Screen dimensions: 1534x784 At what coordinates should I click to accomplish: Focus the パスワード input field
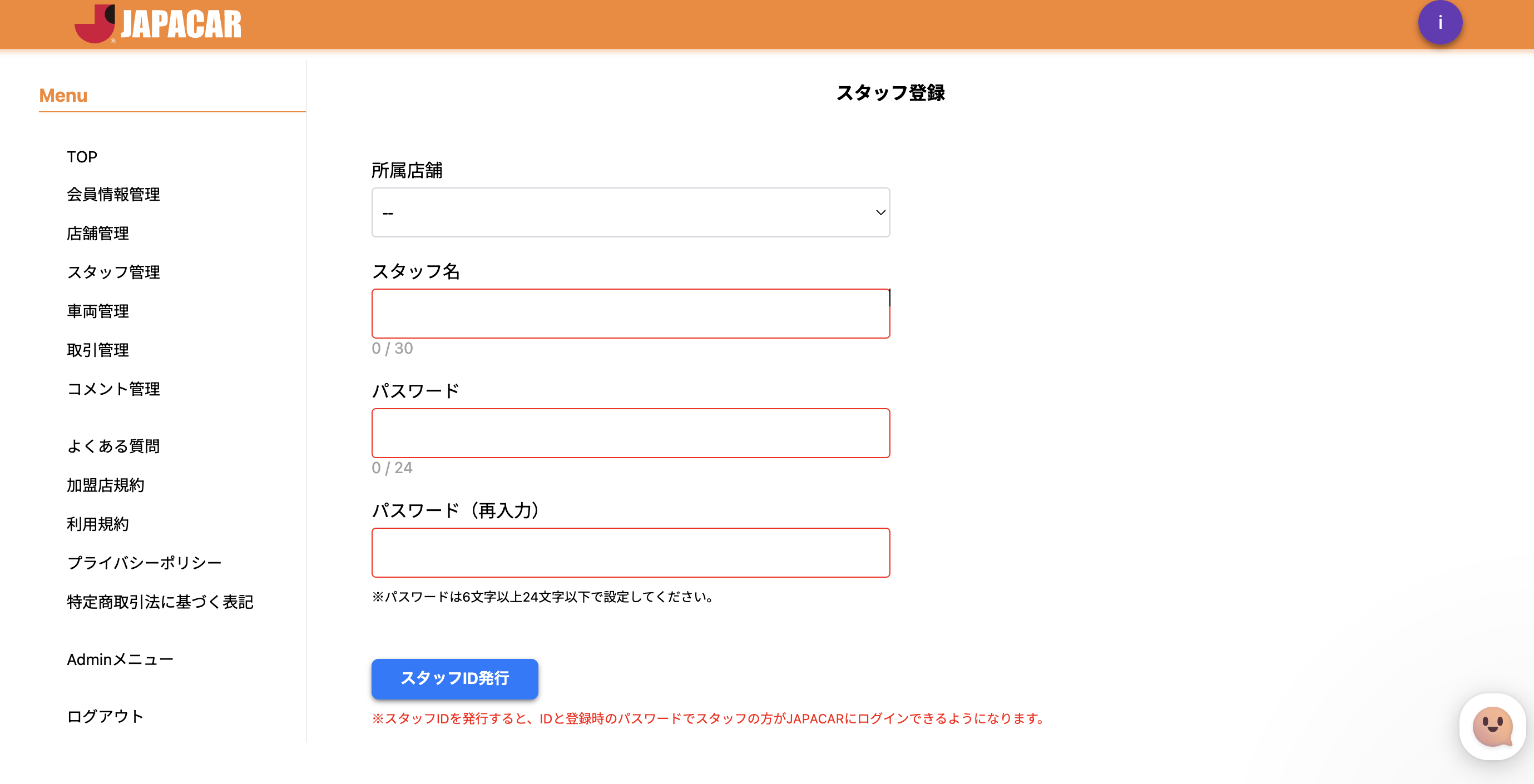[x=630, y=433]
